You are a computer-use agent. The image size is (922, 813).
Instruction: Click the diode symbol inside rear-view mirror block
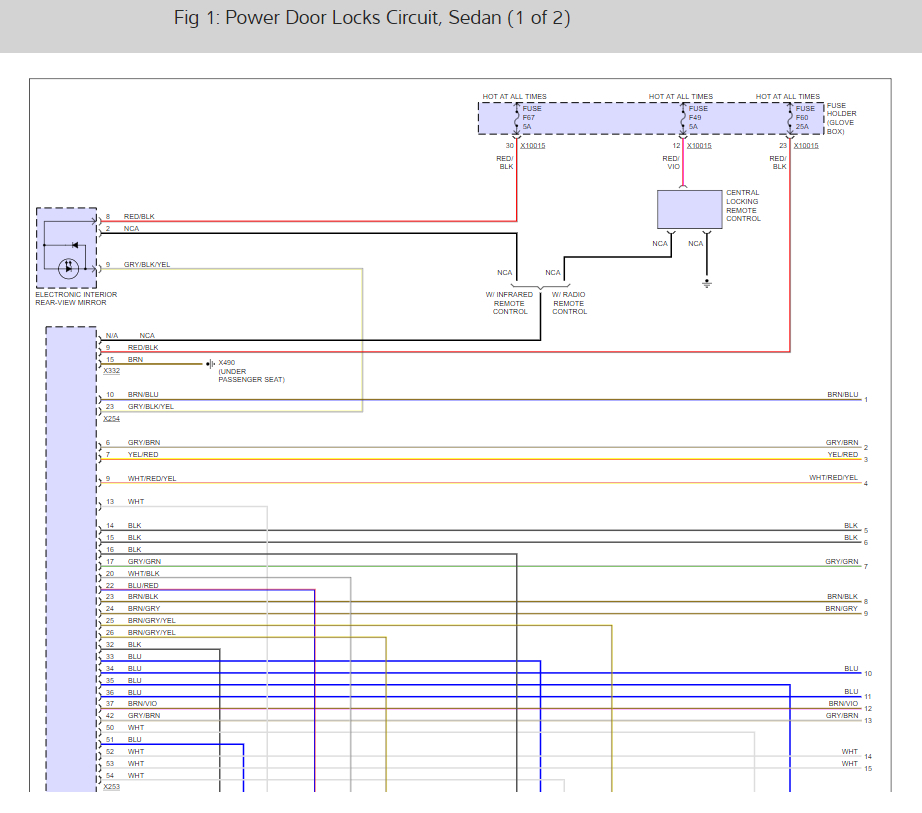click(74, 245)
